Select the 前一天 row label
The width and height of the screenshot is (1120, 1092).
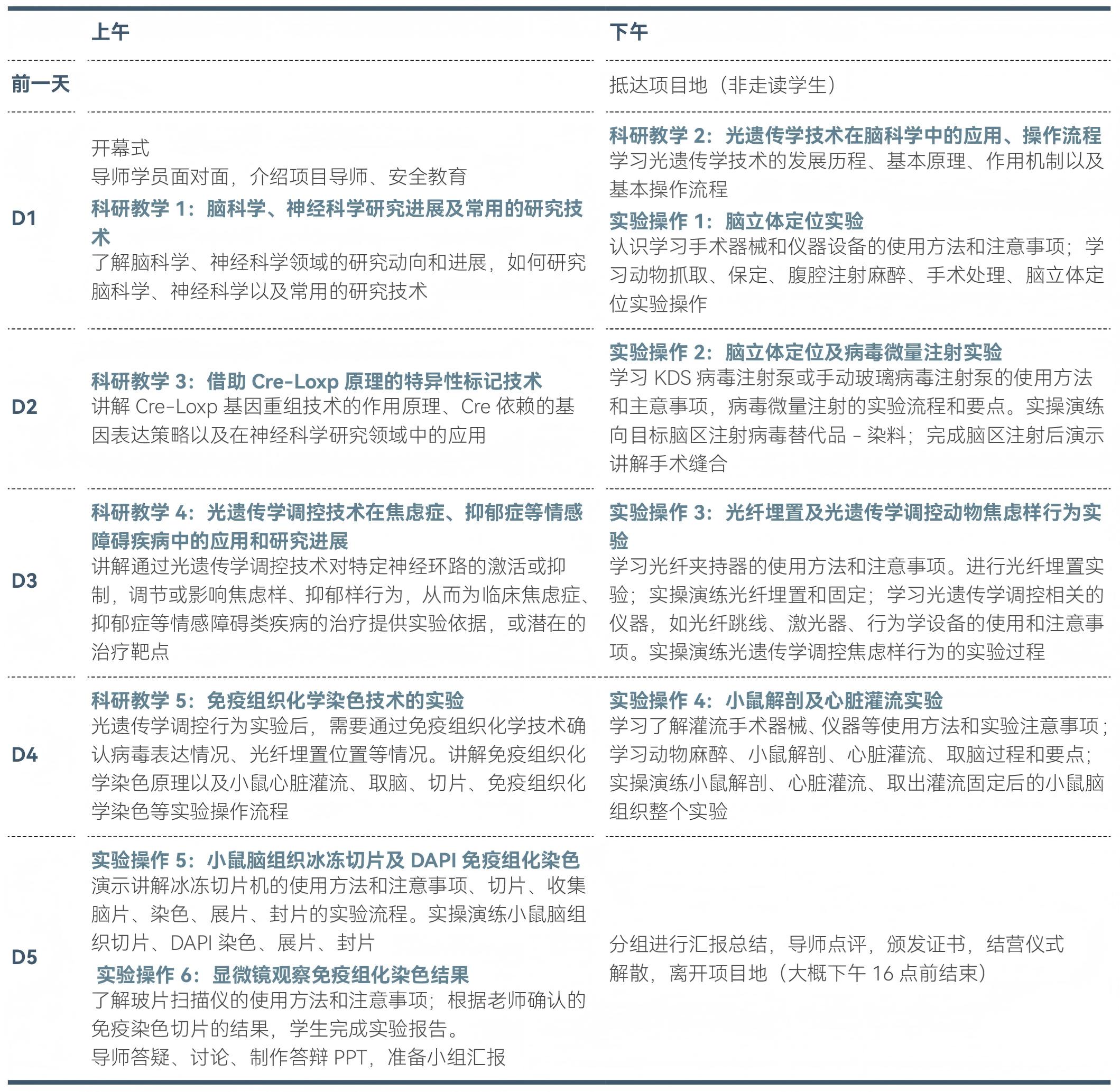40,85
